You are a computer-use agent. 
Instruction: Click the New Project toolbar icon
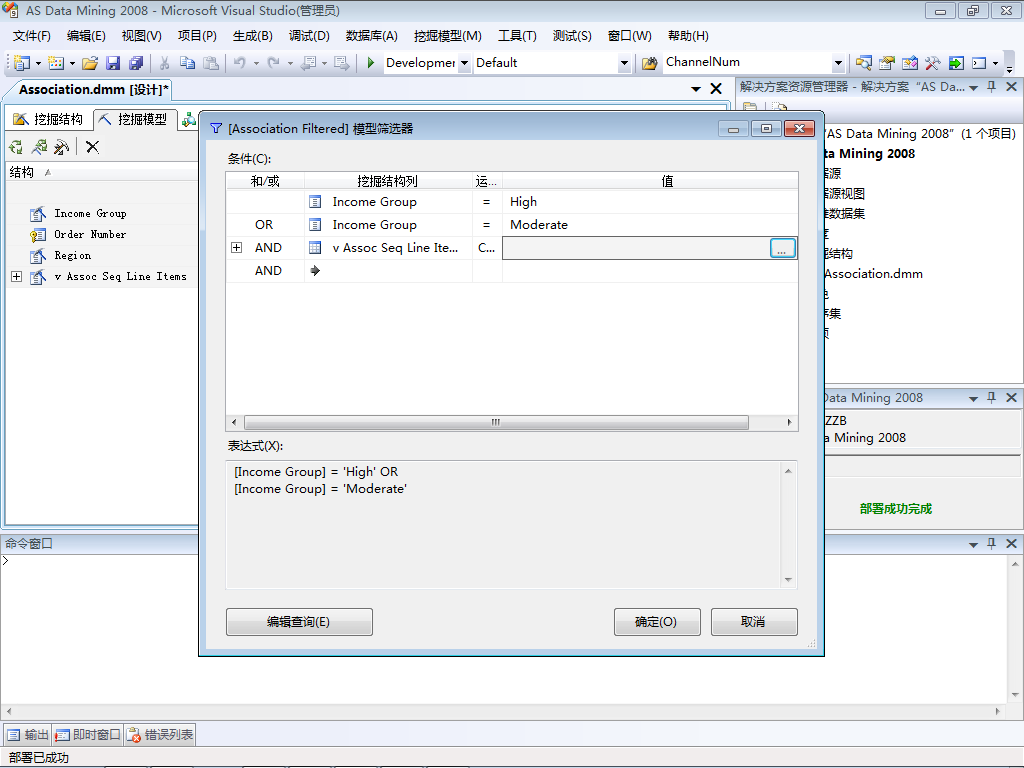pos(22,63)
